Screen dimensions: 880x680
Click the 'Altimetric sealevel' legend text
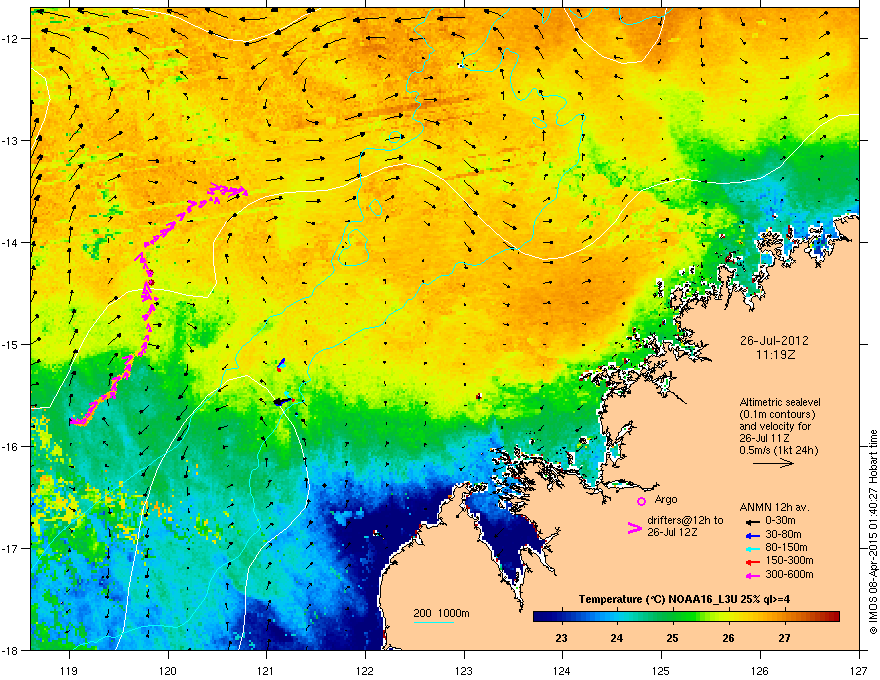780,402
